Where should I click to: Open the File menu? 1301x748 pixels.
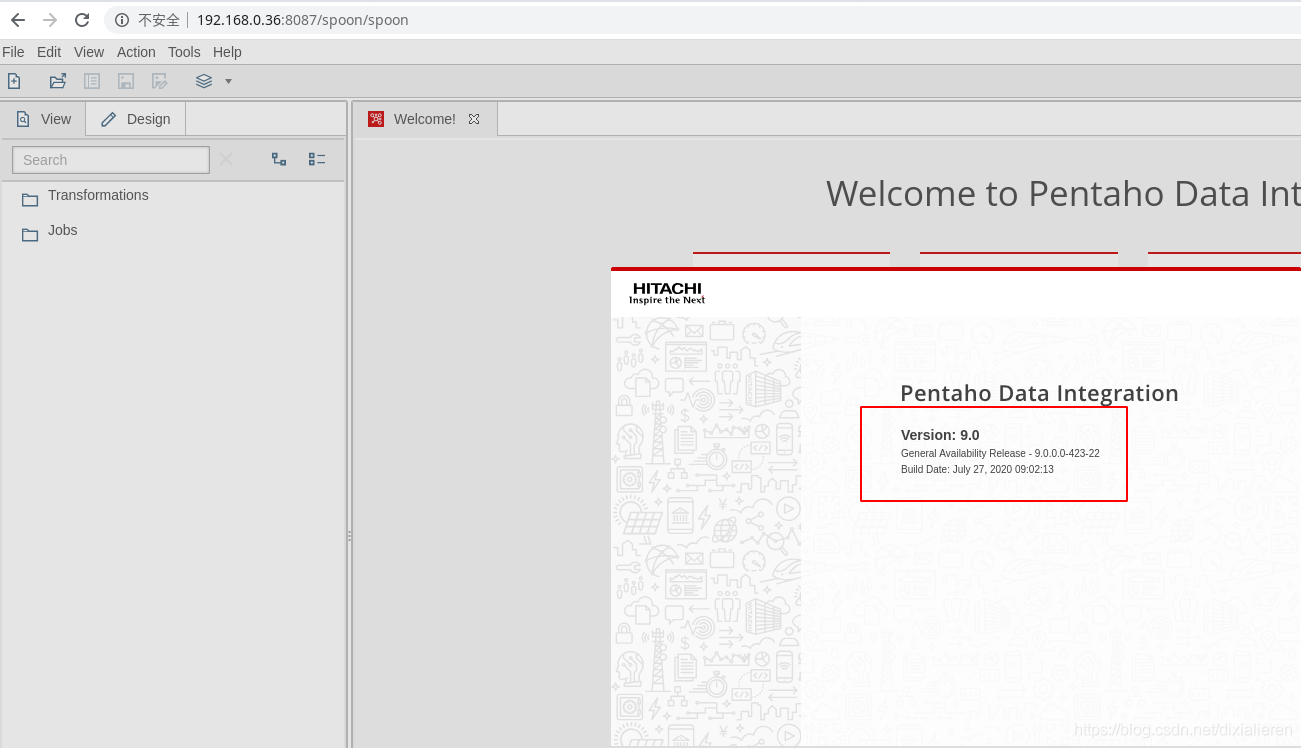pyautogui.click(x=13, y=52)
